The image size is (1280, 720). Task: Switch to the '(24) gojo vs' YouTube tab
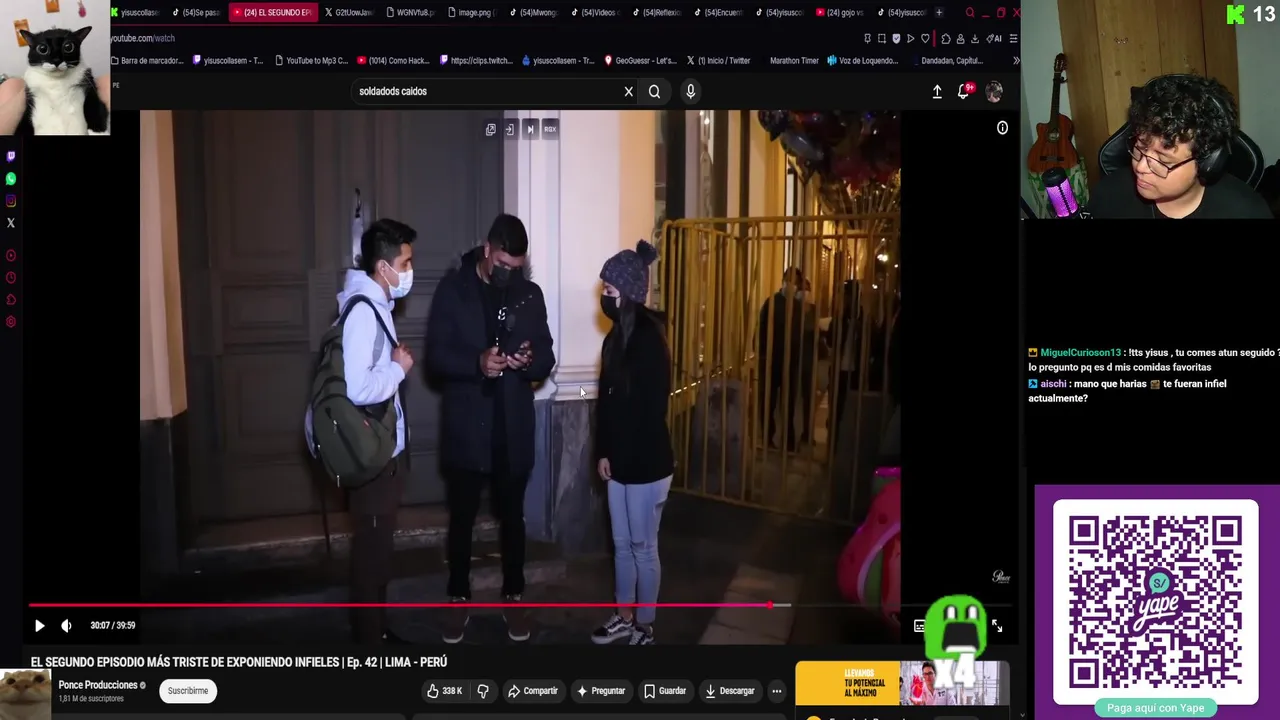click(x=840, y=13)
